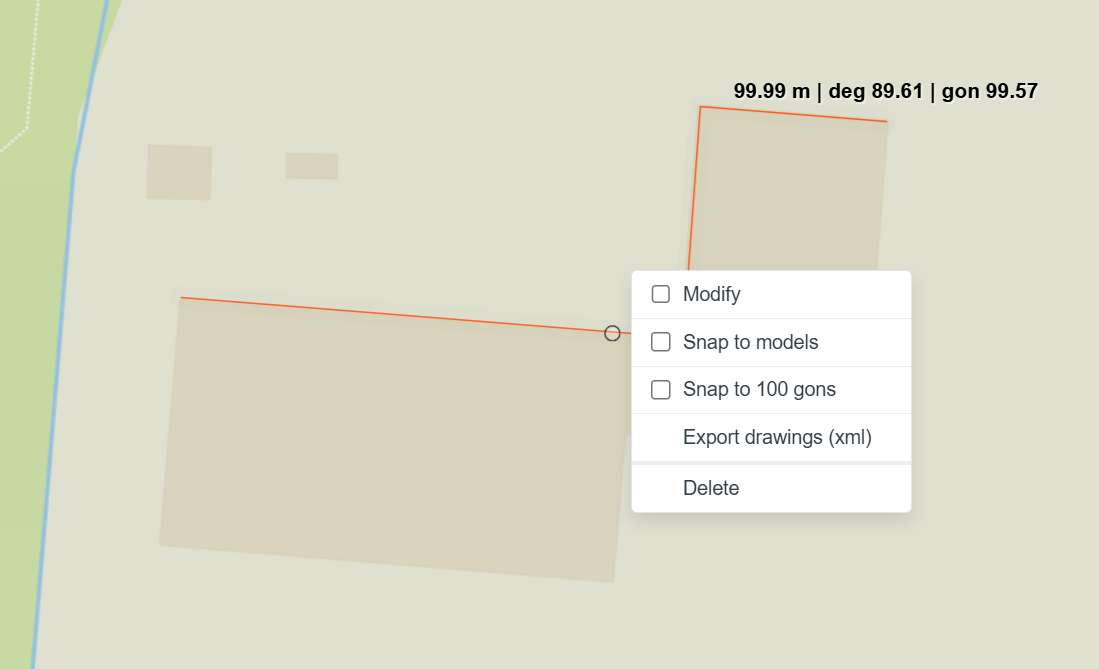Click the measurement label 99.99 m
Viewport: 1099px width, 669px height.
pyautogui.click(x=771, y=91)
